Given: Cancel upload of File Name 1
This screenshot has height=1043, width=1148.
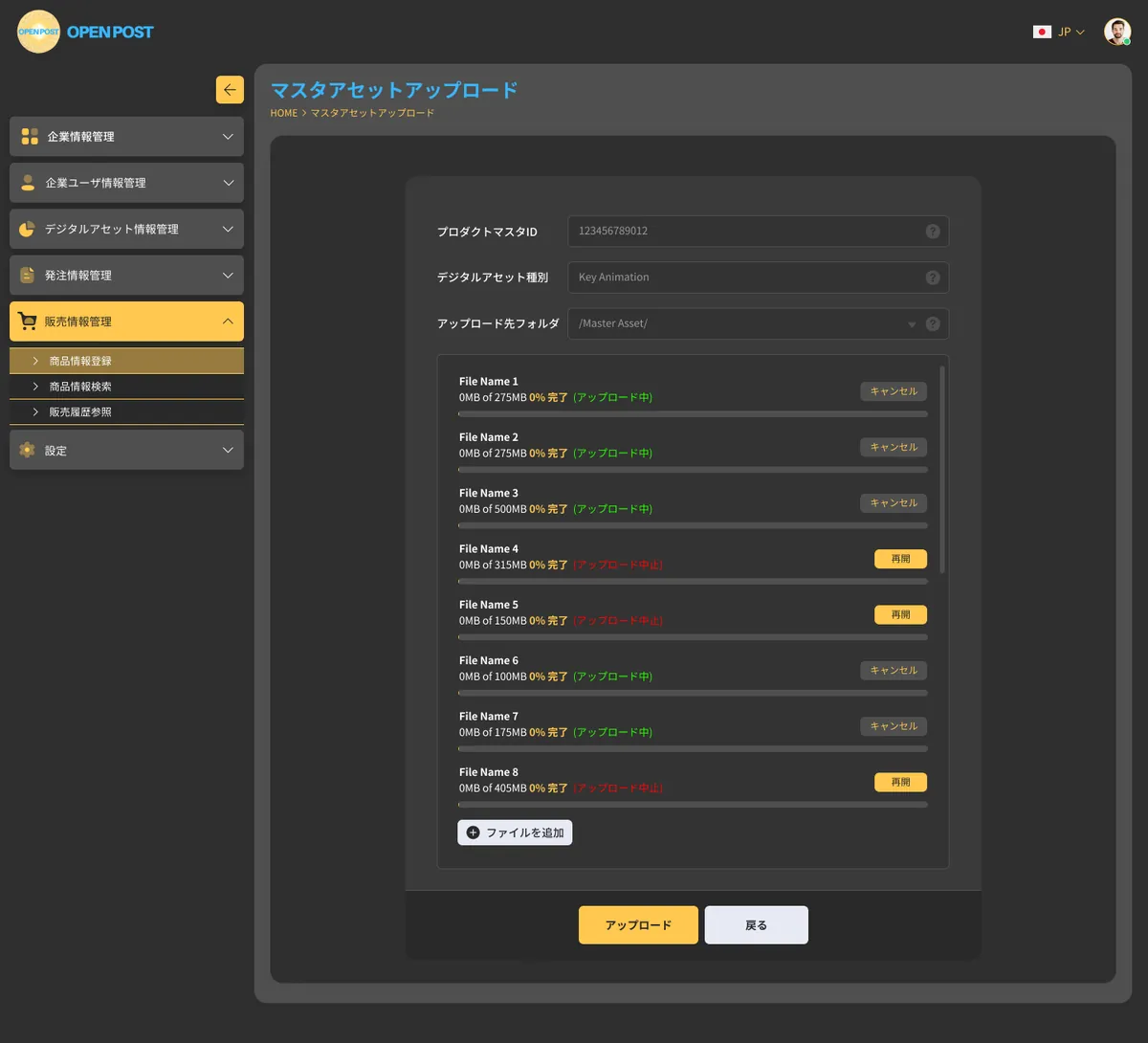Looking at the screenshot, I should (x=894, y=391).
